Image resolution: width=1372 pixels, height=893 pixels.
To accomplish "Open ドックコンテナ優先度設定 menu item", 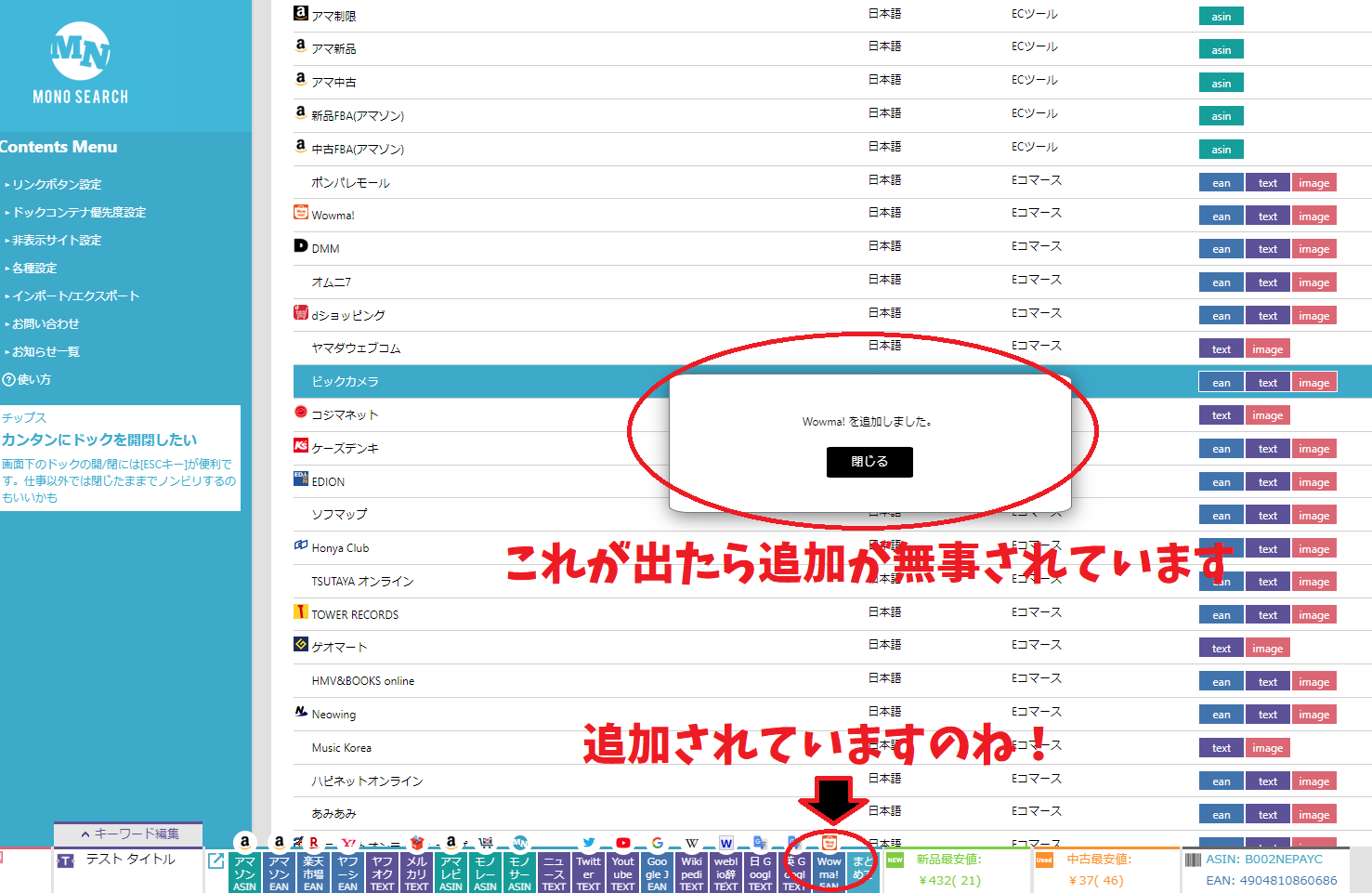I will click(x=79, y=213).
